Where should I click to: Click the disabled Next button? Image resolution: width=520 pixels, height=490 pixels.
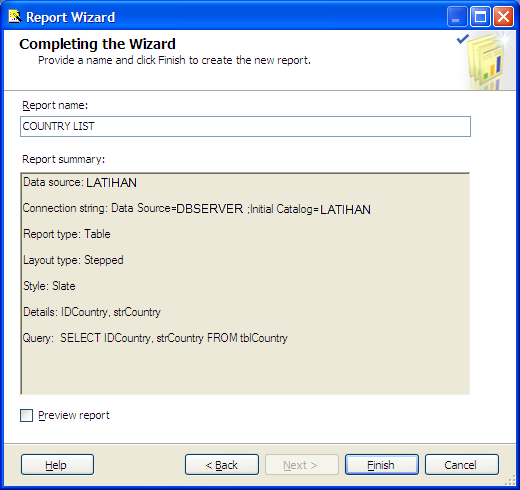click(x=302, y=465)
